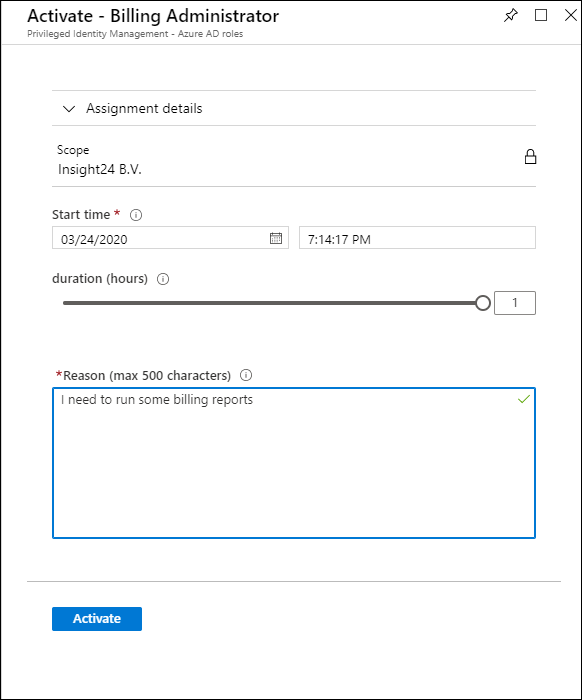Maximize the blade with the square icon
Image resolution: width=582 pixels, height=700 pixels.
pyautogui.click(x=541, y=15)
